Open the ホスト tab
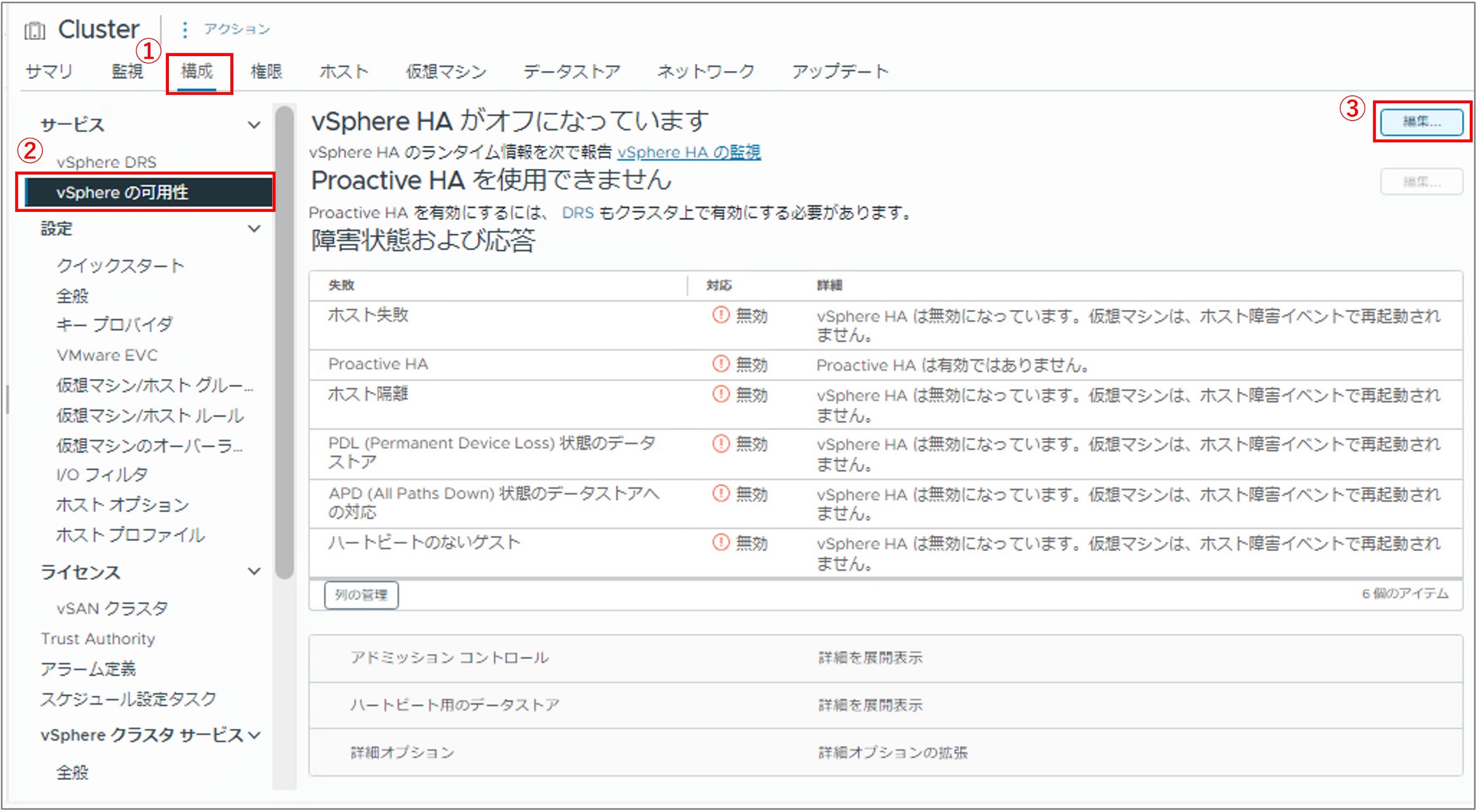The image size is (1476, 812). point(344,72)
